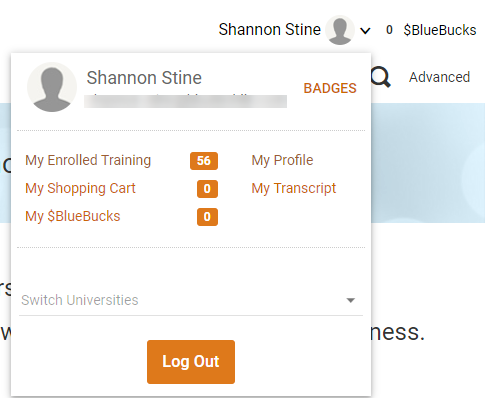This screenshot has height=398, width=496.
Task: Collapse the user menu chevron
Action: (x=365, y=31)
